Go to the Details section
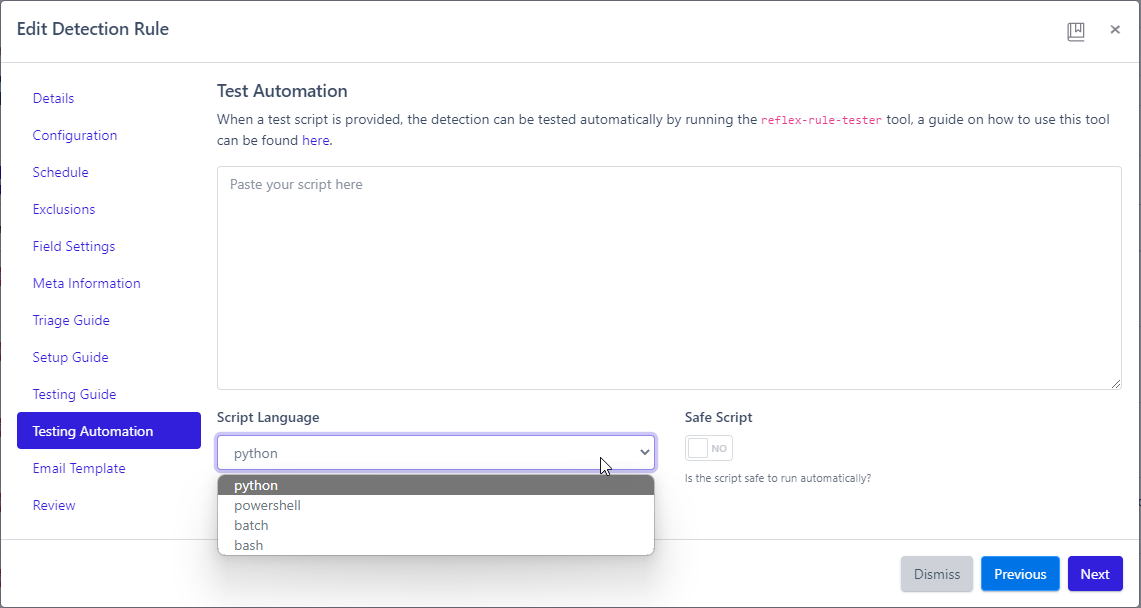The height and width of the screenshot is (608, 1141). (x=53, y=98)
